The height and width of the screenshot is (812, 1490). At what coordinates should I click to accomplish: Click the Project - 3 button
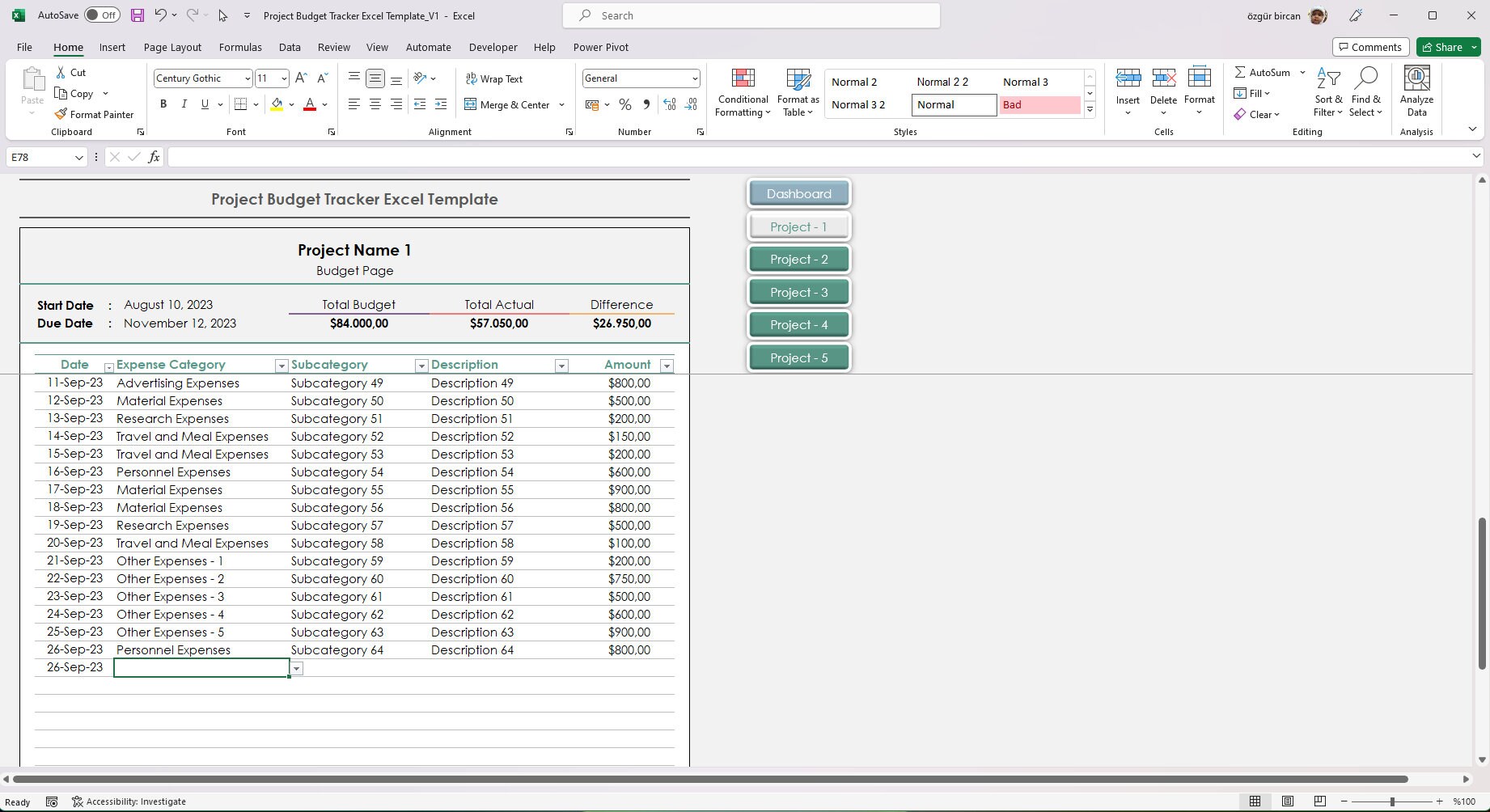[x=798, y=291]
